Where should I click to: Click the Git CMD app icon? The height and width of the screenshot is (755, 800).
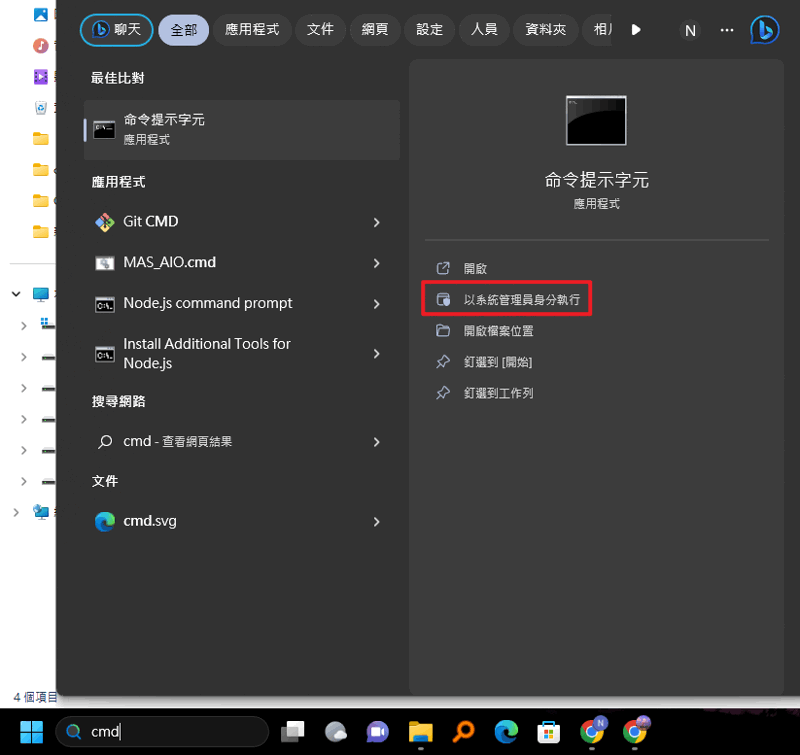[x=105, y=222]
